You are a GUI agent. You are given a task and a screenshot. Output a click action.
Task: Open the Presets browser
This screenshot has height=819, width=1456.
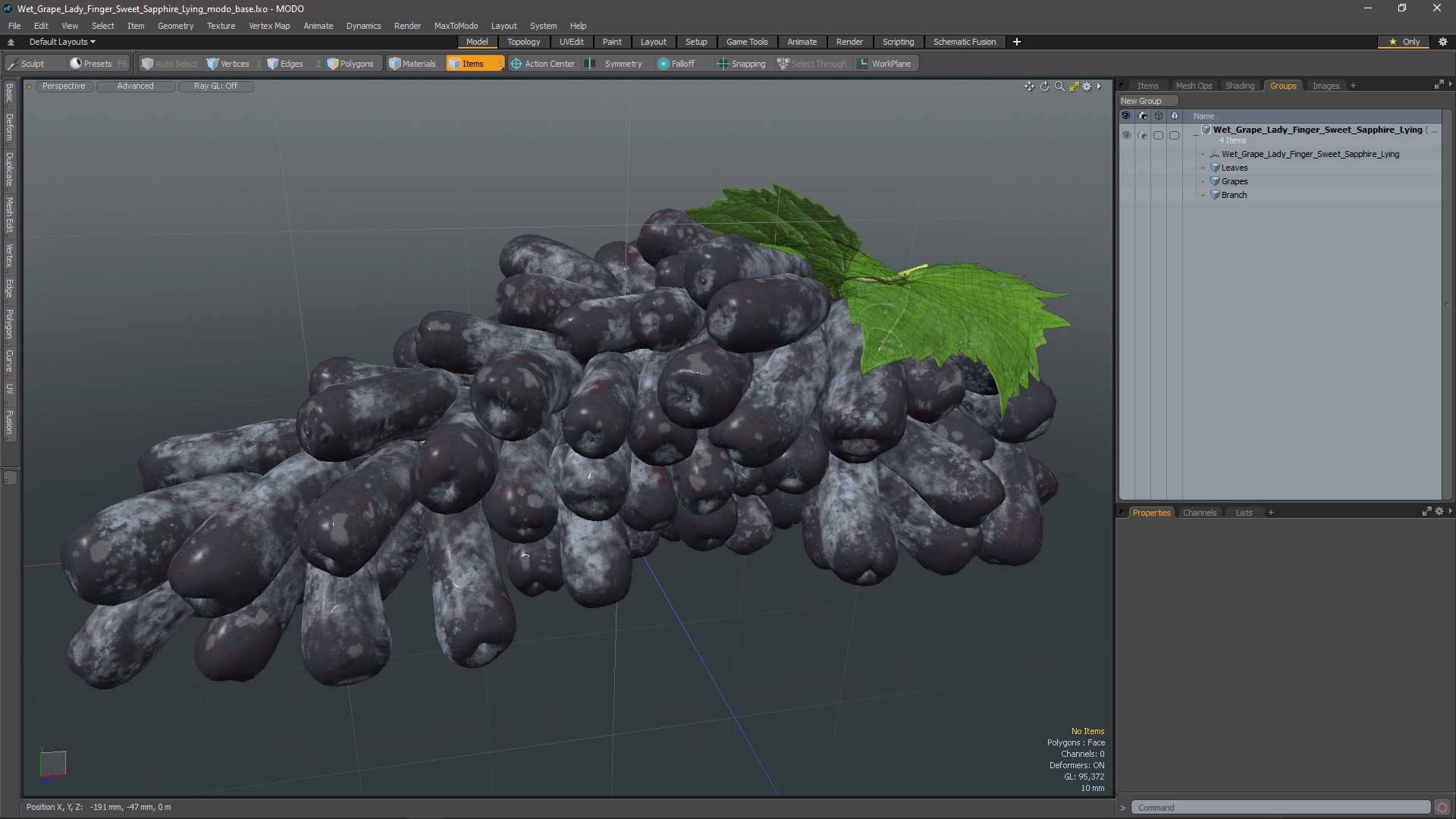tap(97, 64)
